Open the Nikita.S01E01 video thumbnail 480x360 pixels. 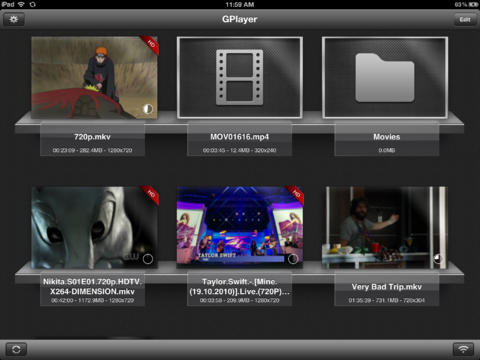coord(95,227)
